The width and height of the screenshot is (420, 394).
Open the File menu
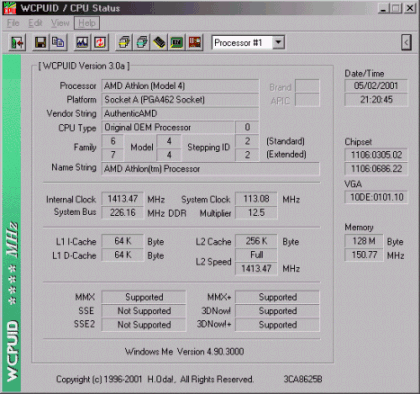13,23
